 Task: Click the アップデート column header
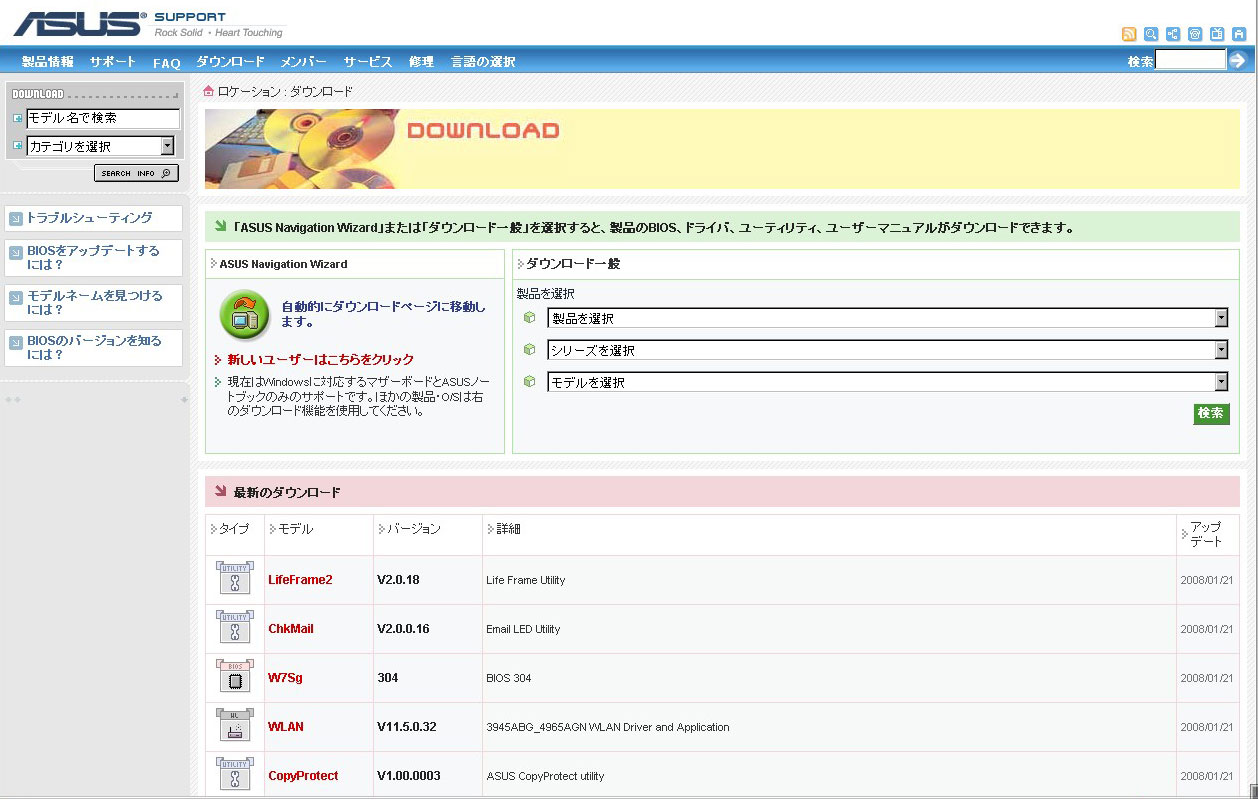[1206, 534]
